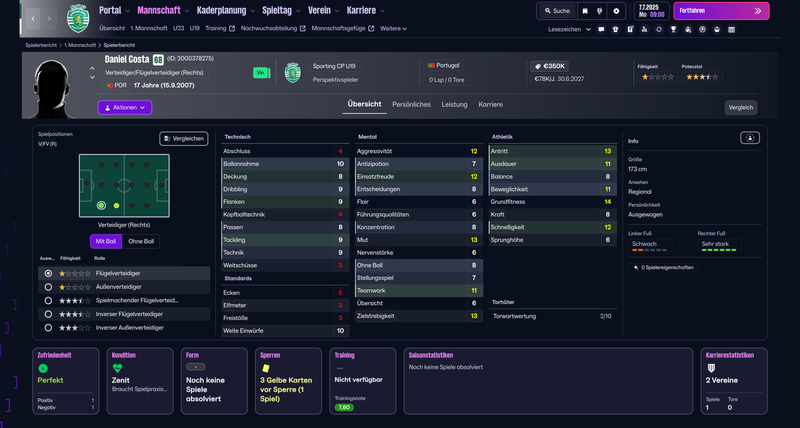Select Inverser Außenverteidiger radio button
Screen dimensions: 800x428
click(x=48, y=328)
